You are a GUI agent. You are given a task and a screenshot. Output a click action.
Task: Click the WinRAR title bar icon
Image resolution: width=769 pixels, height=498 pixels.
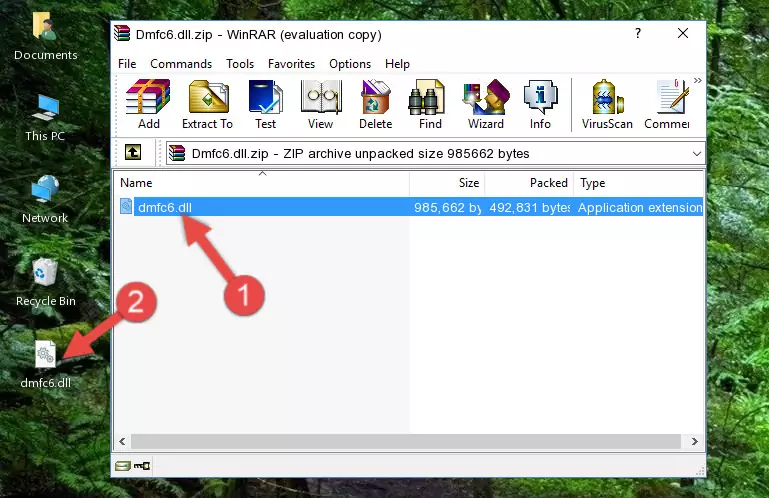point(122,33)
